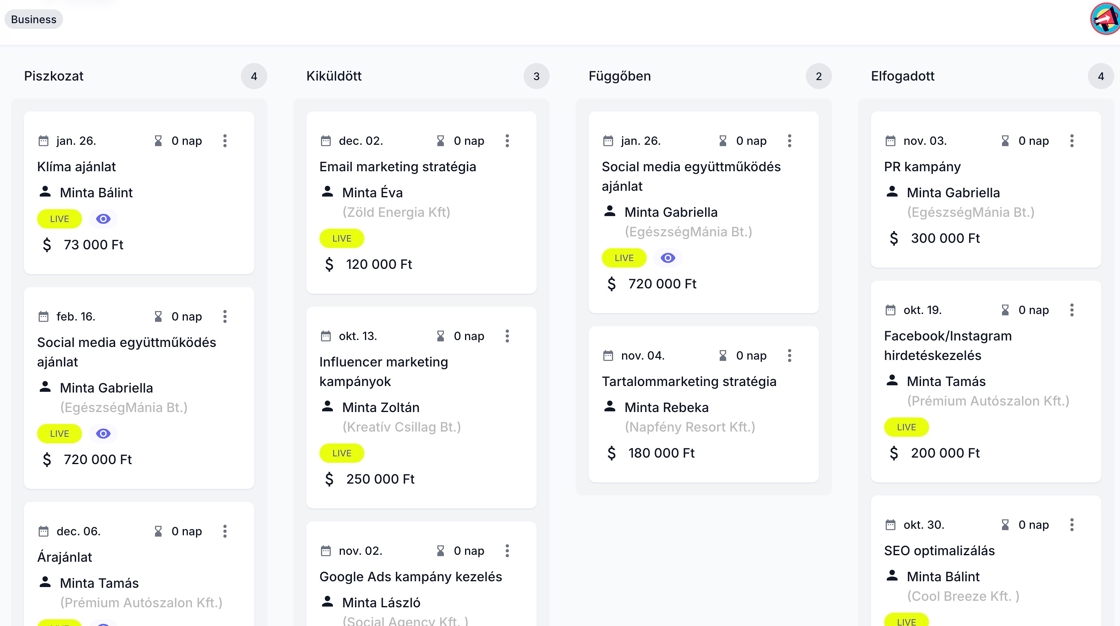Click dollar icon beside 180 000 Ft
This screenshot has width=1120, height=626.
[612, 453]
